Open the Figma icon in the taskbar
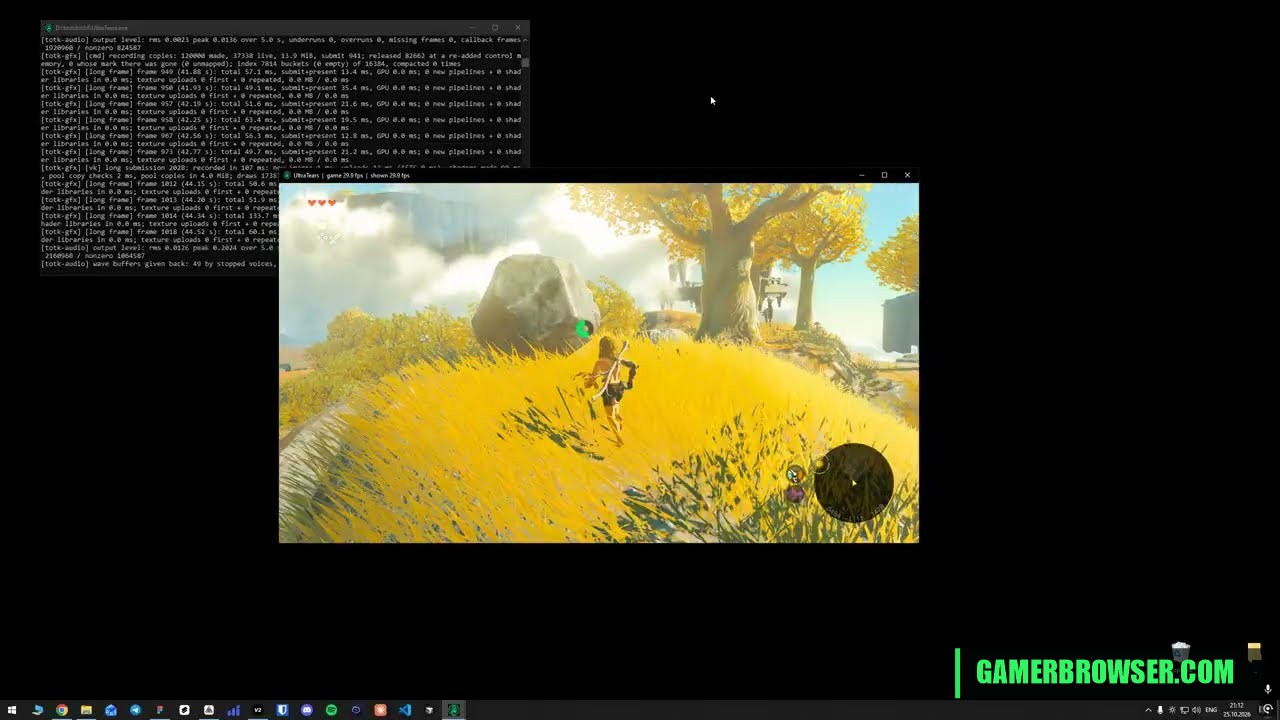Image resolution: width=1280 pixels, height=720 pixels. [160, 710]
